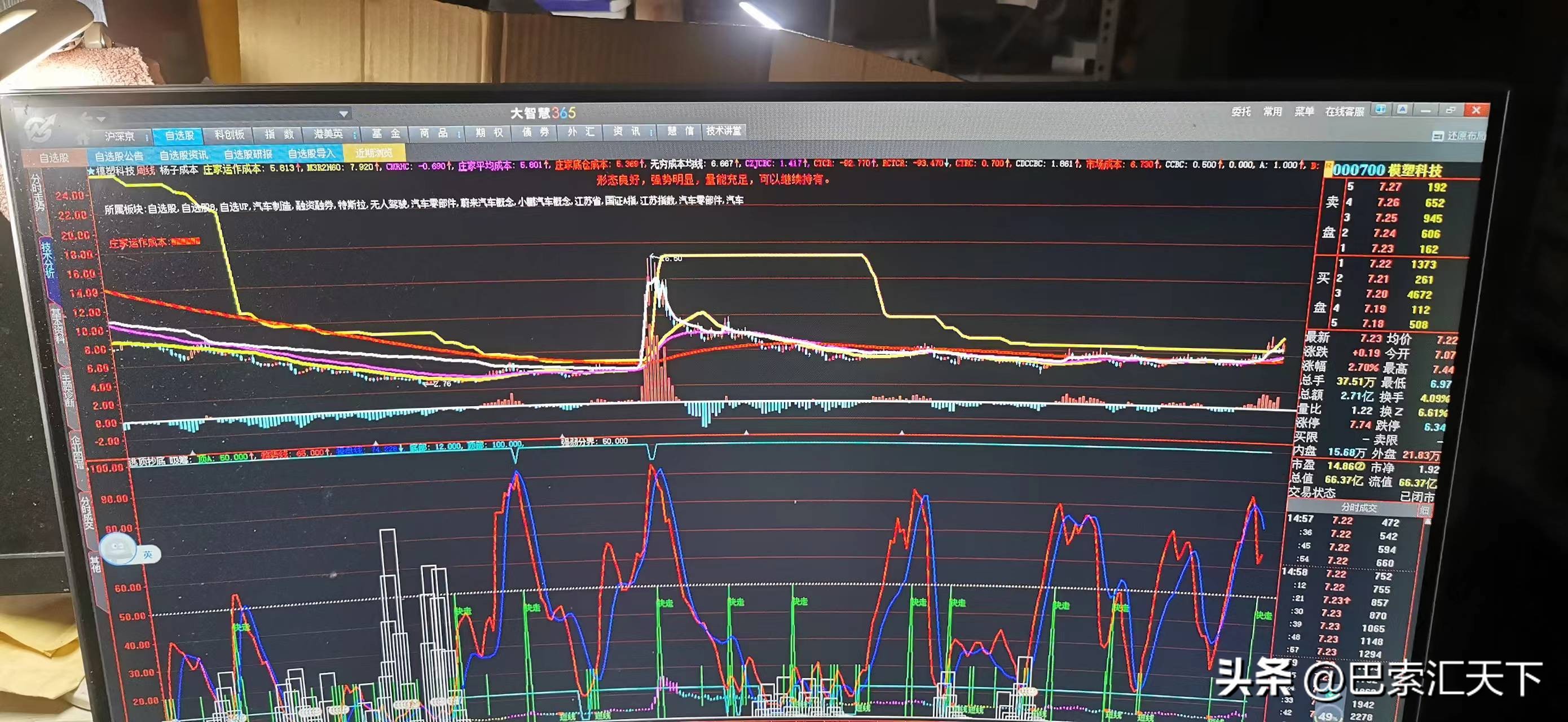This screenshot has width=1568, height=722.
Task: Expand the 港美英 submenu dots
Action: pyautogui.click(x=354, y=135)
